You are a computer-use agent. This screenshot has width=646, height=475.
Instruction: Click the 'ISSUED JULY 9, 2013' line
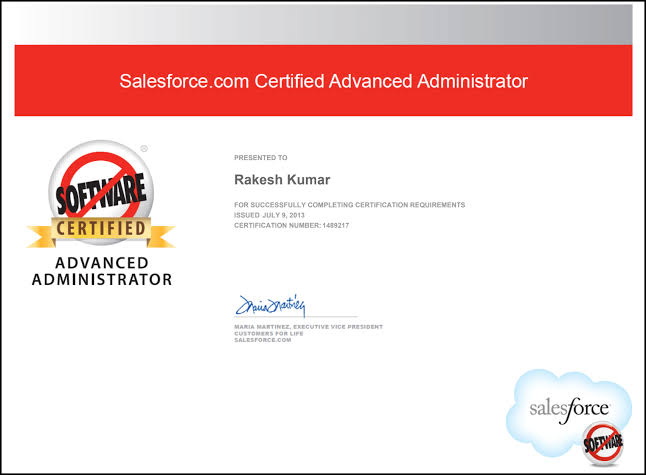269,215
